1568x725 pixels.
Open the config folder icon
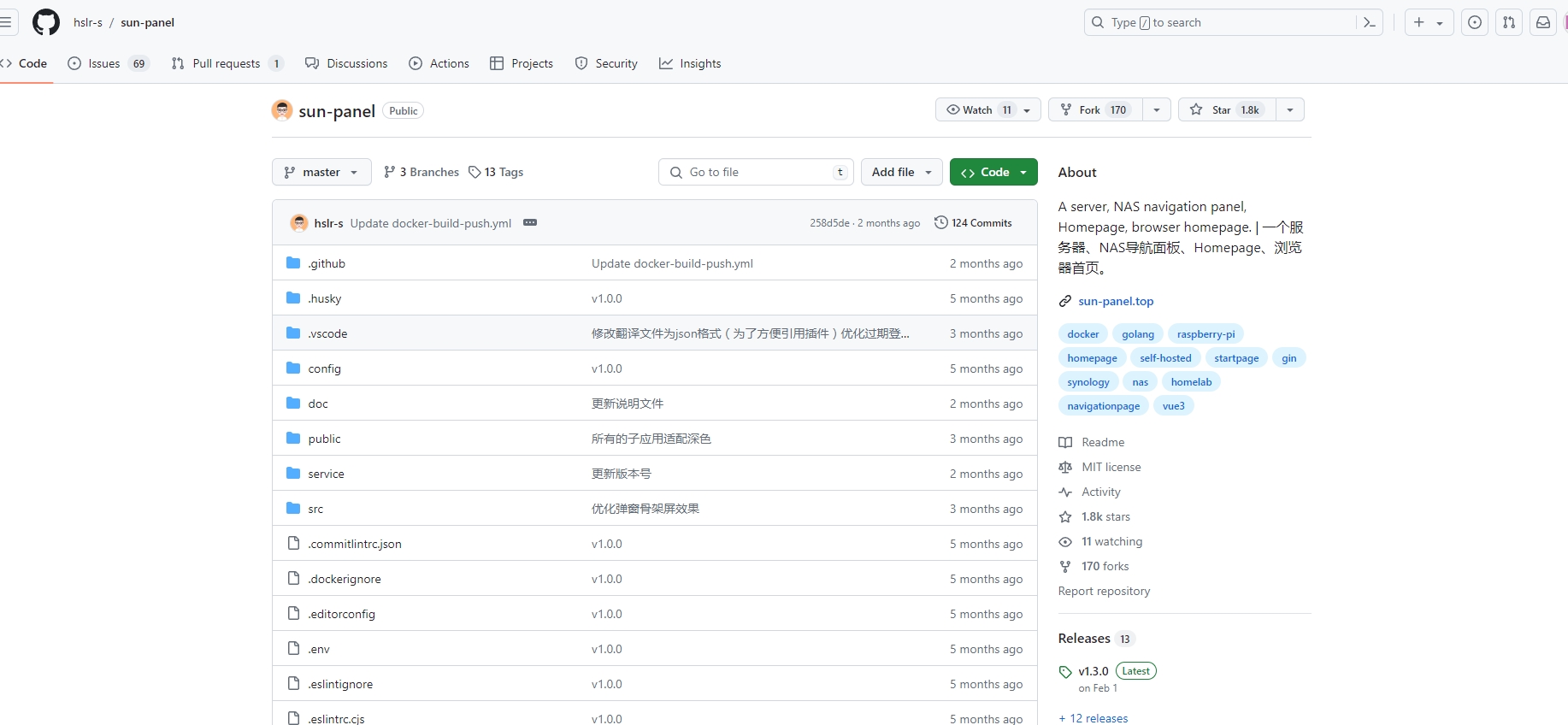pyautogui.click(x=293, y=368)
